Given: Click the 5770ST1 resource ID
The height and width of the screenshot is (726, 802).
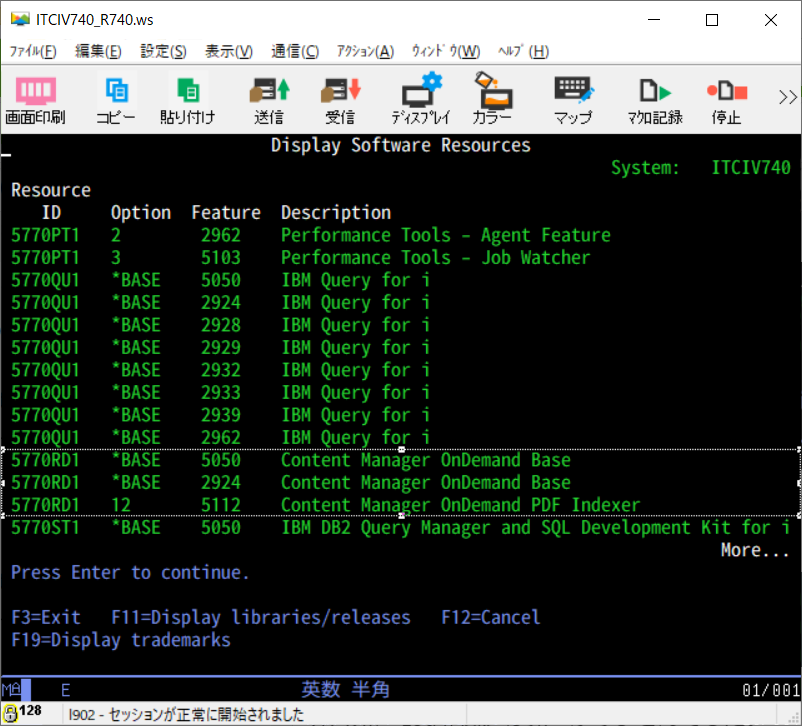Looking at the screenshot, I should tap(45, 527).
